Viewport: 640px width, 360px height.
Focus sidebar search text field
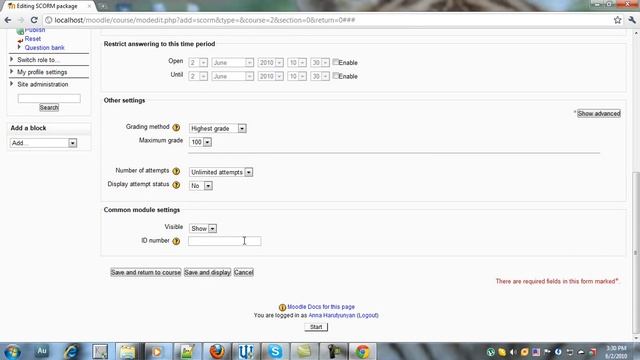pyautogui.click(x=49, y=98)
